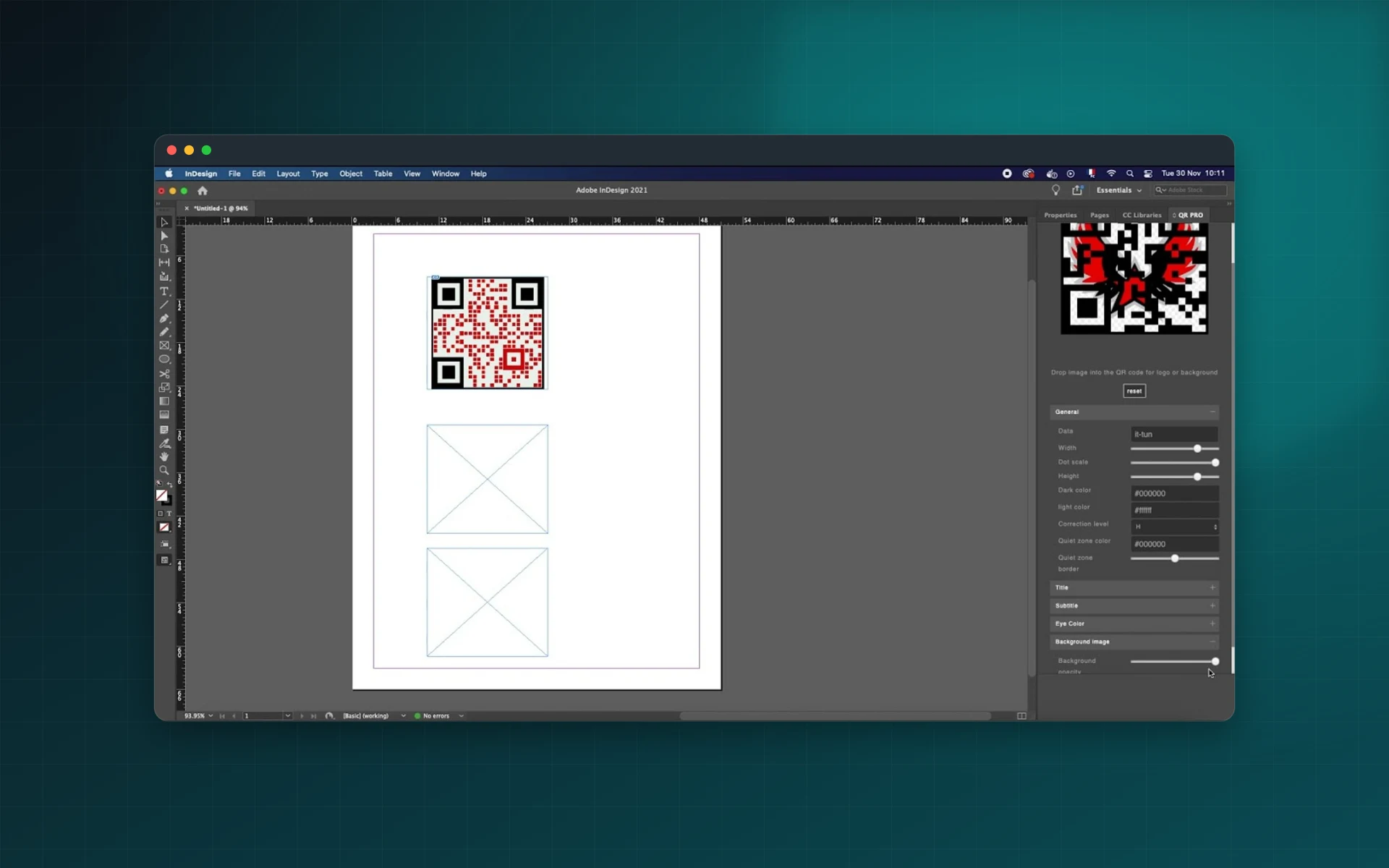Open the lightbulb Learn icon
1389x868 pixels.
point(1055,190)
